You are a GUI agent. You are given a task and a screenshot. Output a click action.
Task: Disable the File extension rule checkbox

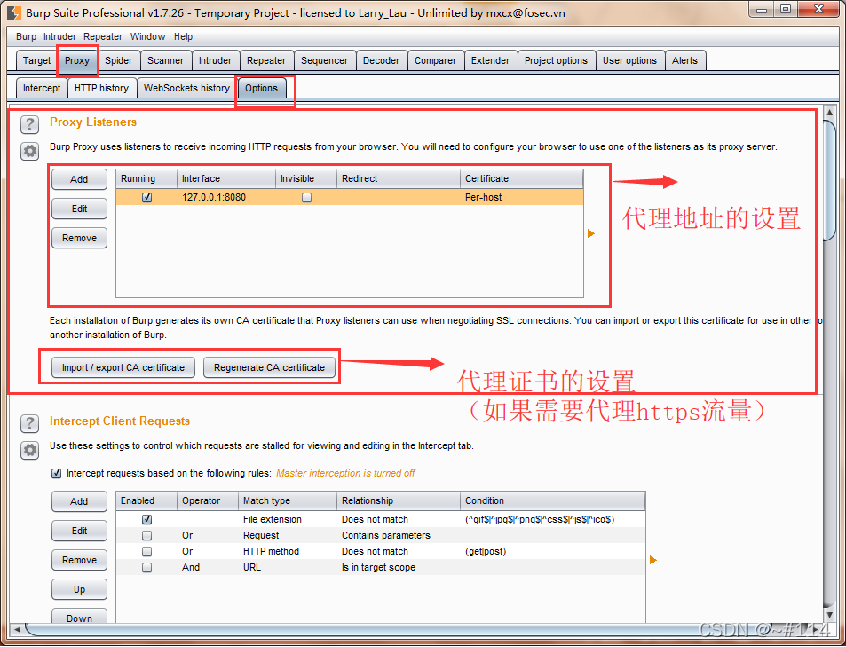point(147,520)
